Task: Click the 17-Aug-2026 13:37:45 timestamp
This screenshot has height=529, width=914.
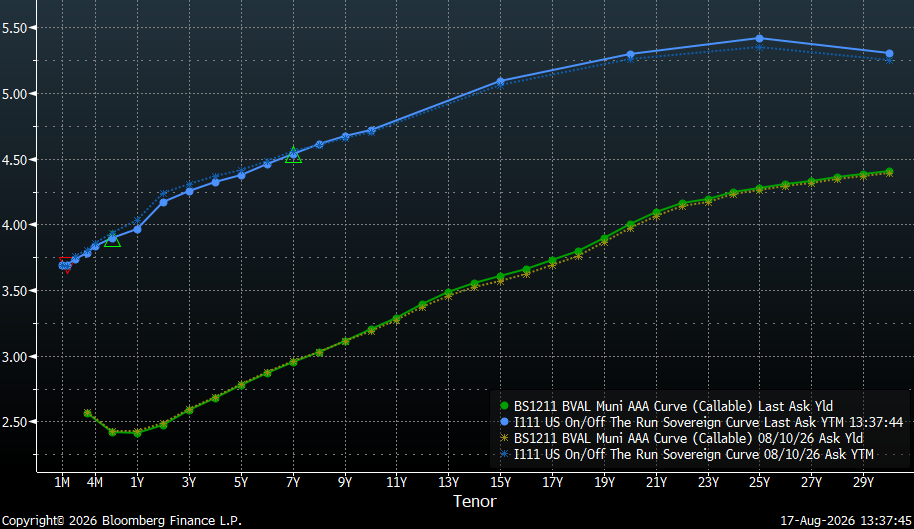Action: coord(846,520)
